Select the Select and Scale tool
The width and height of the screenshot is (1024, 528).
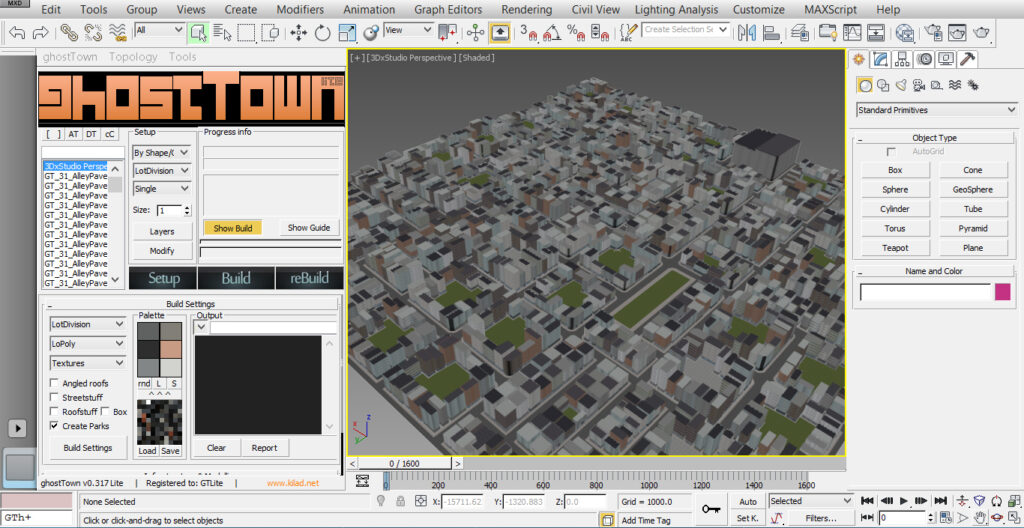pos(347,32)
